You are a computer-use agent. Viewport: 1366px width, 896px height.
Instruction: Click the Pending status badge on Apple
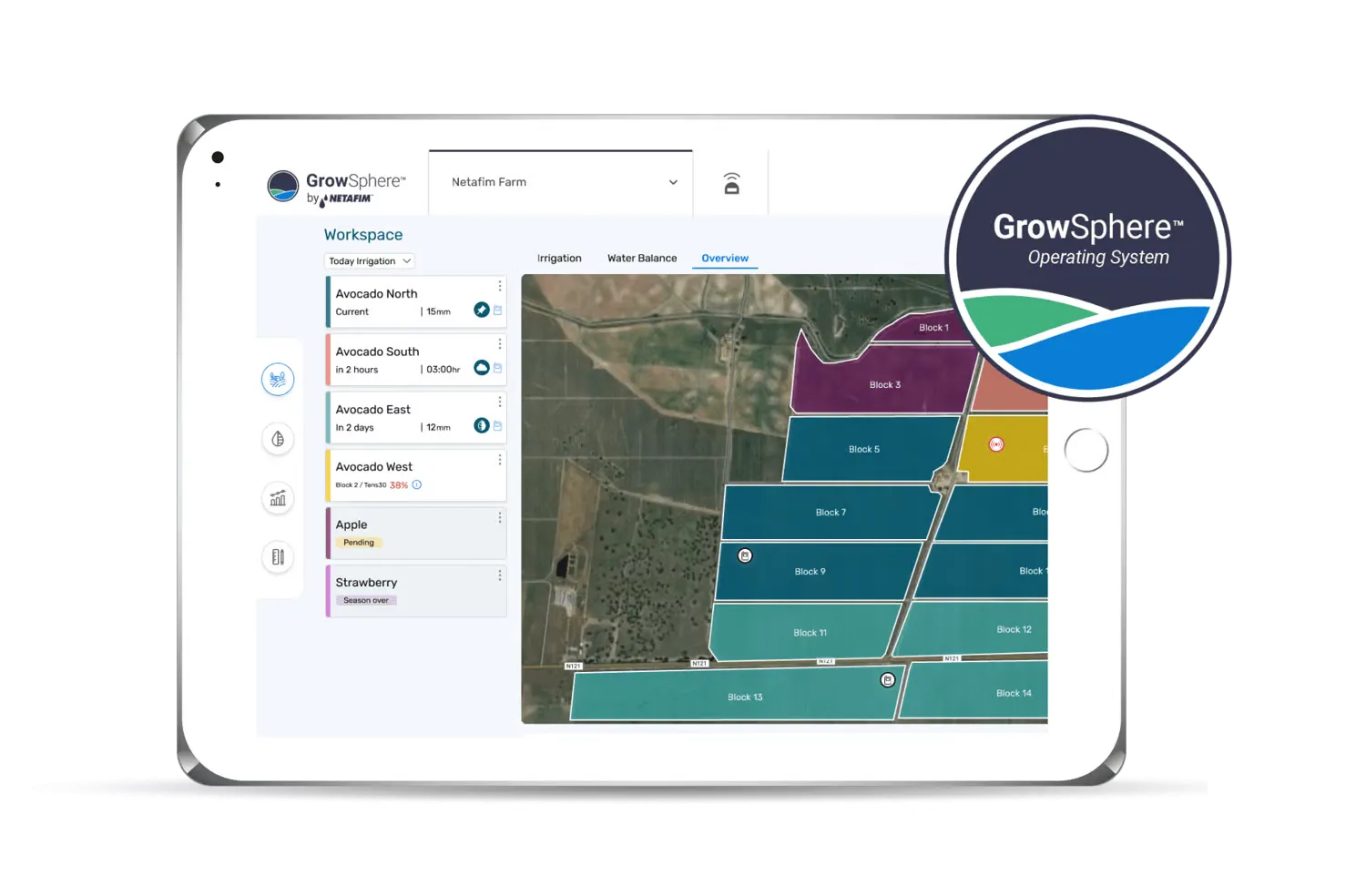pyautogui.click(x=359, y=543)
